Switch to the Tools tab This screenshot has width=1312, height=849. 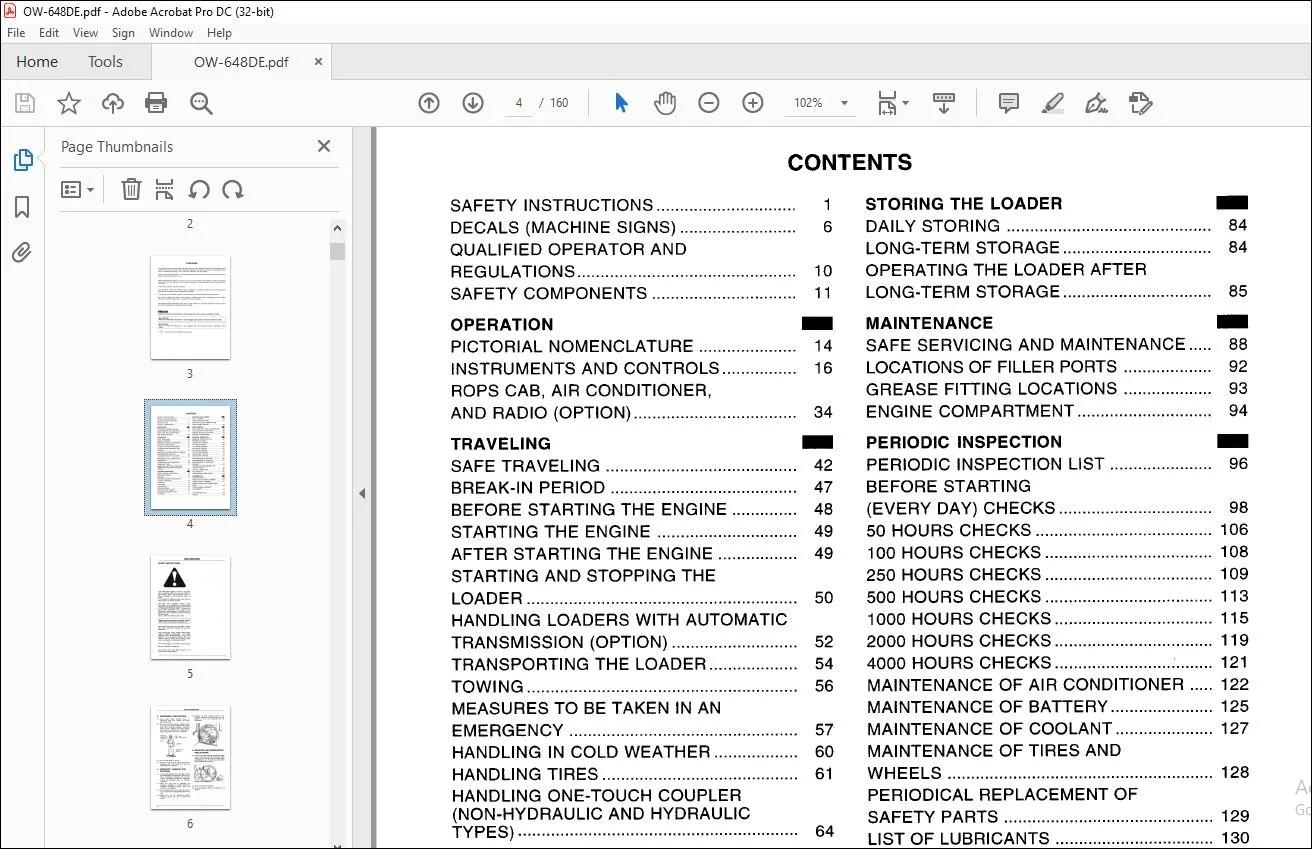(105, 62)
